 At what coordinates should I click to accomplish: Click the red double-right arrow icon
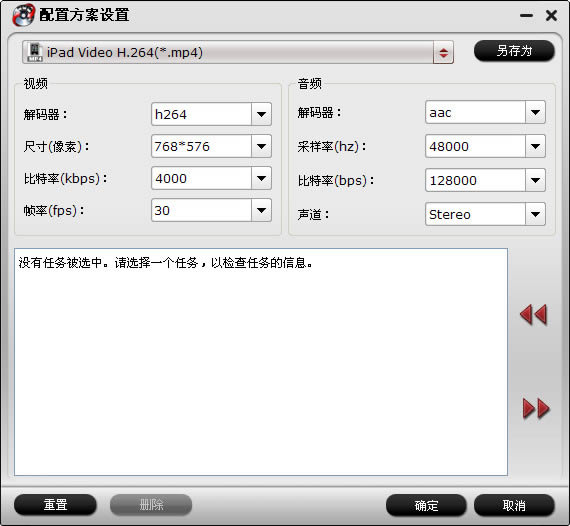[x=536, y=408]
